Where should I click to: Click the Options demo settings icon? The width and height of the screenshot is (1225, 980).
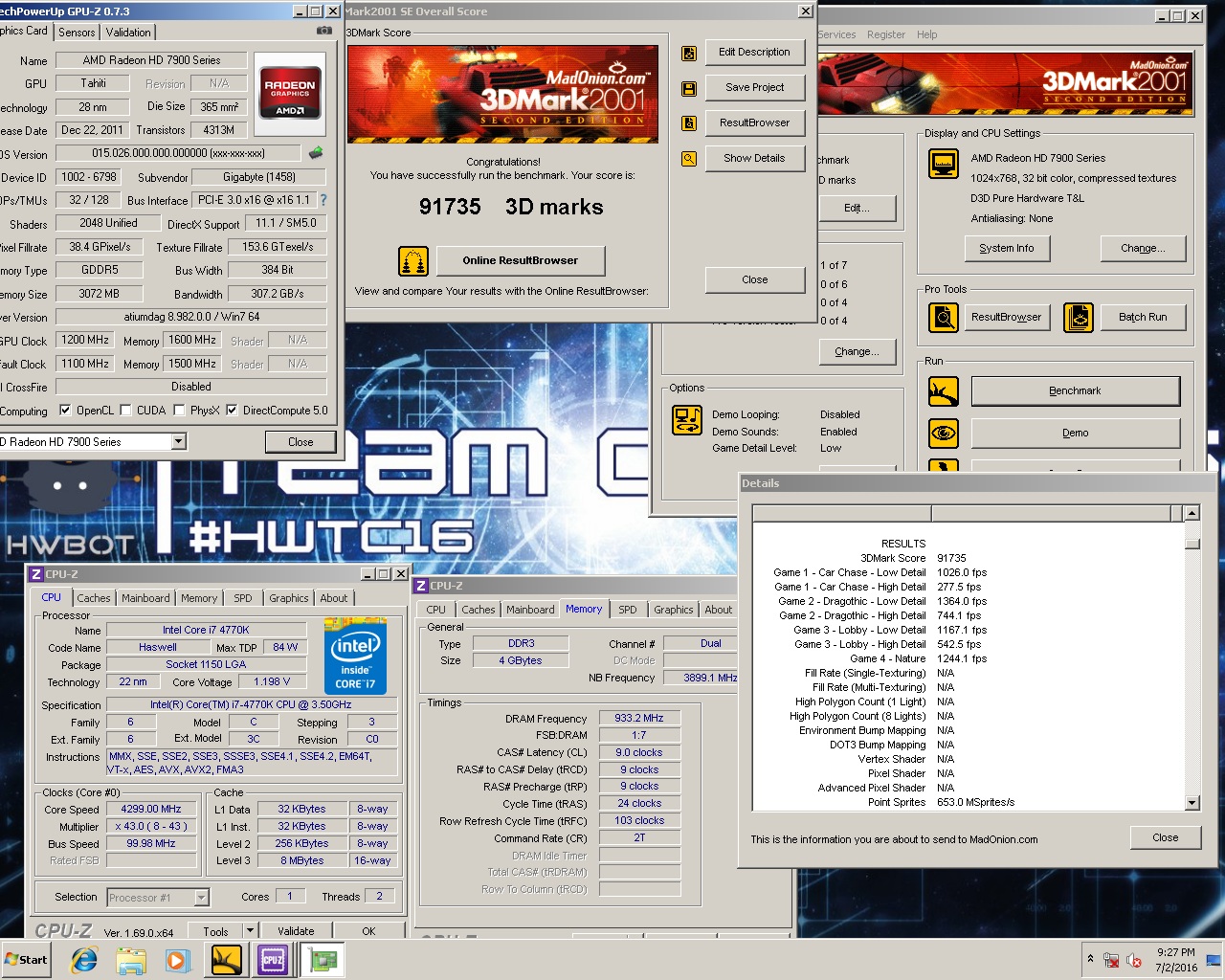click(687, 419)
